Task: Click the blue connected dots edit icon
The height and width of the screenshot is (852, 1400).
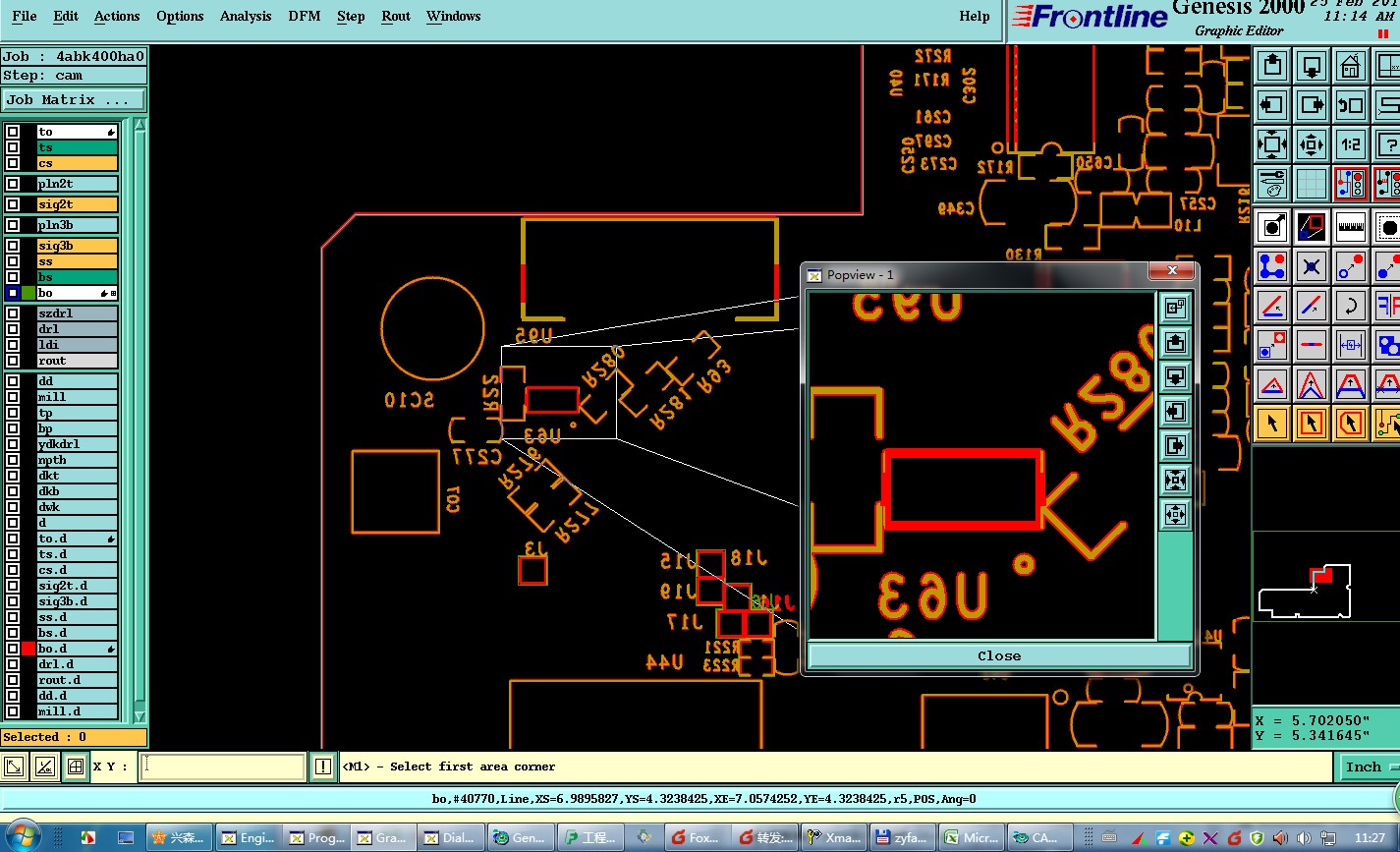Action: coord(1272,266)
